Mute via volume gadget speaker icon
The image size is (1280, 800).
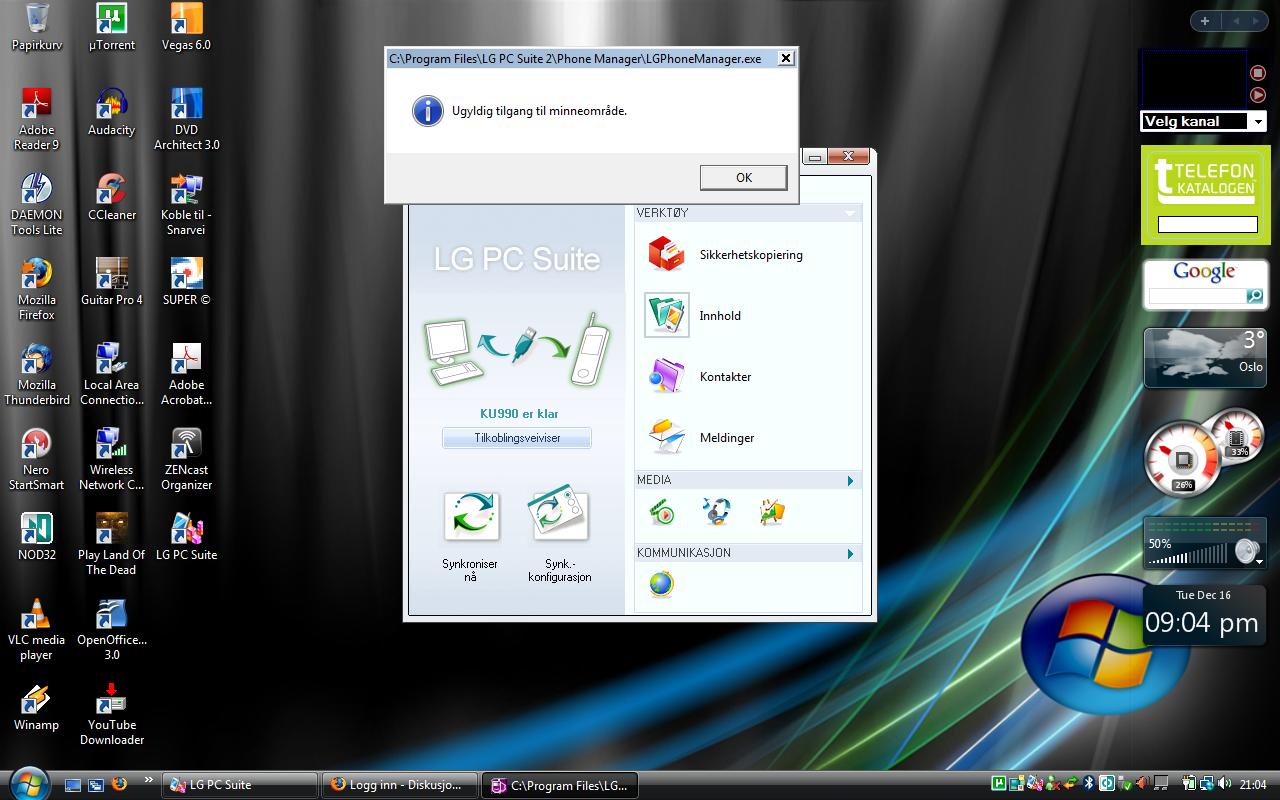(1245, 550)
